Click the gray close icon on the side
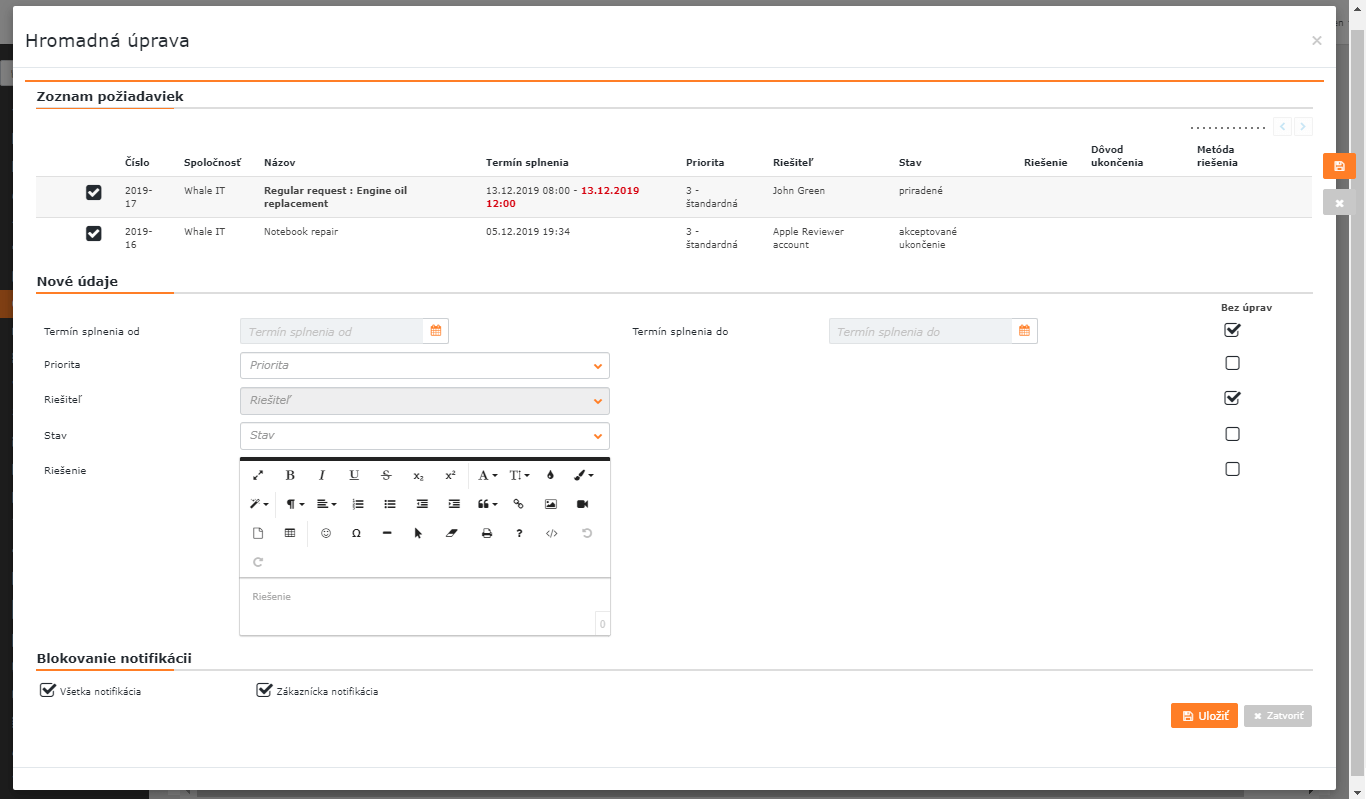1366x799 pixels. tap(1339, 202)
